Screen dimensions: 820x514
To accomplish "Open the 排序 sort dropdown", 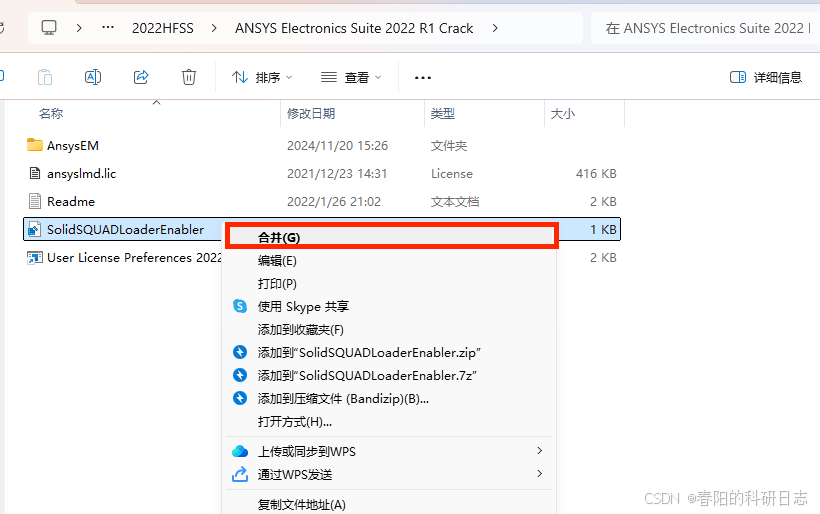I will (x=261, y=77).
